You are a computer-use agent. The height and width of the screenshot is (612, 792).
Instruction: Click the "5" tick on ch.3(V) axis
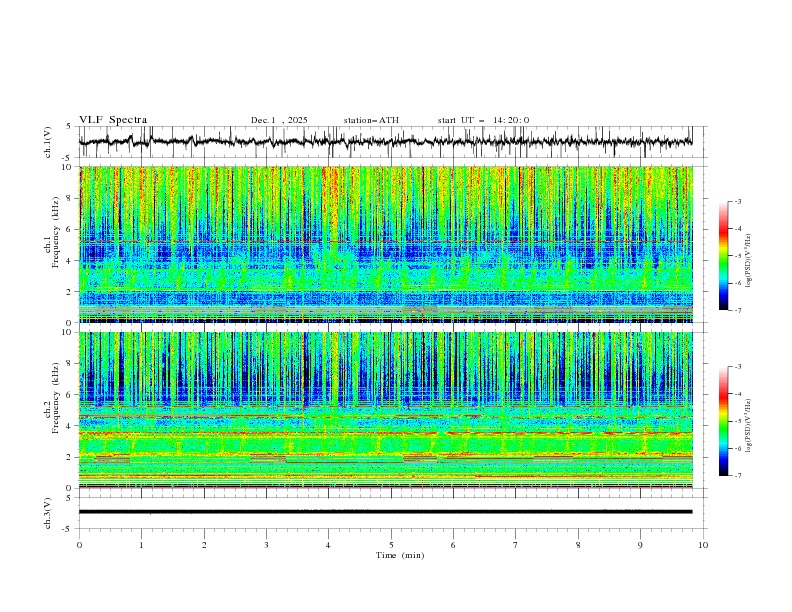(68, 498)
